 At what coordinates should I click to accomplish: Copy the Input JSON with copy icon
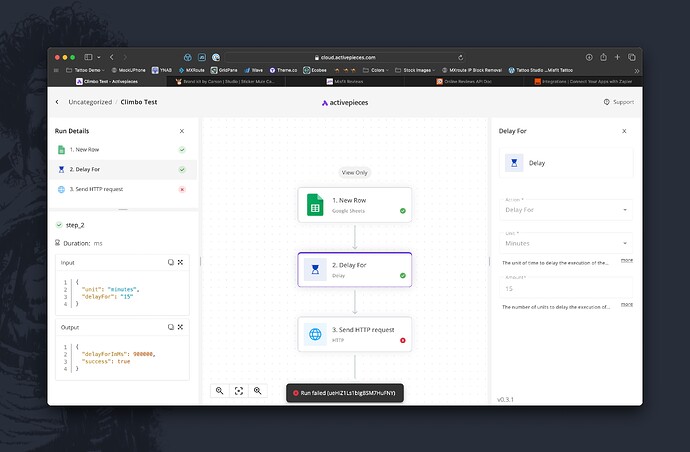[x=170, y=262]
